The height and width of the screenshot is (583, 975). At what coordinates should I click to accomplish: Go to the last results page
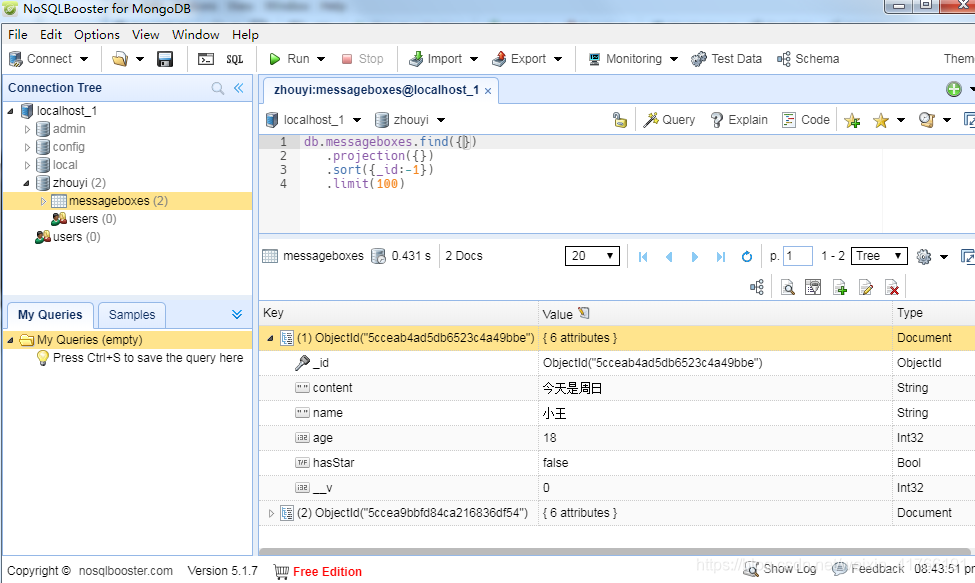[721, 257]
